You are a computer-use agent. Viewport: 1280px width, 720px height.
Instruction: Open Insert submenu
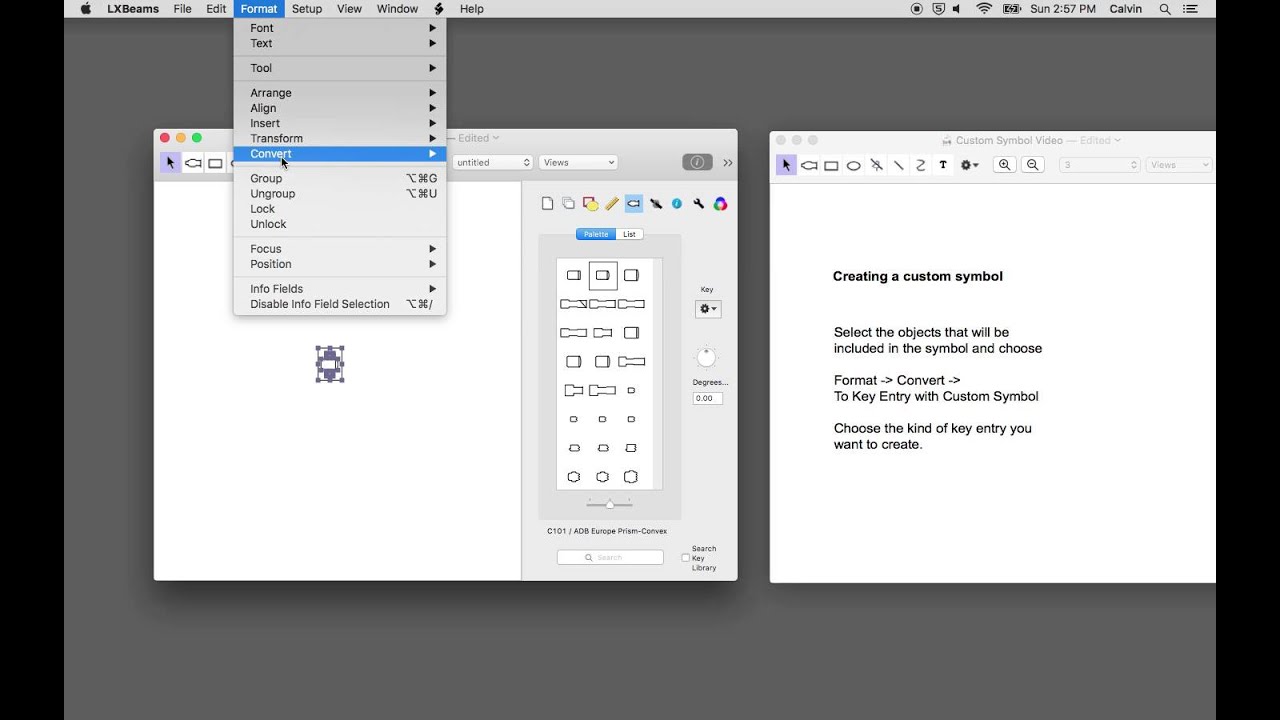pos(340,123)
